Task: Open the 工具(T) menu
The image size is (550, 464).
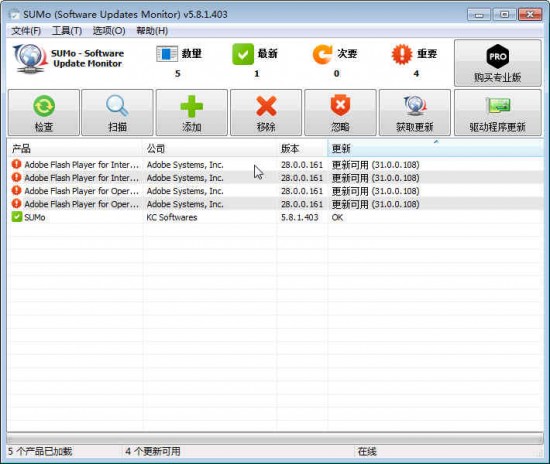Action: (x=67, y=31)
